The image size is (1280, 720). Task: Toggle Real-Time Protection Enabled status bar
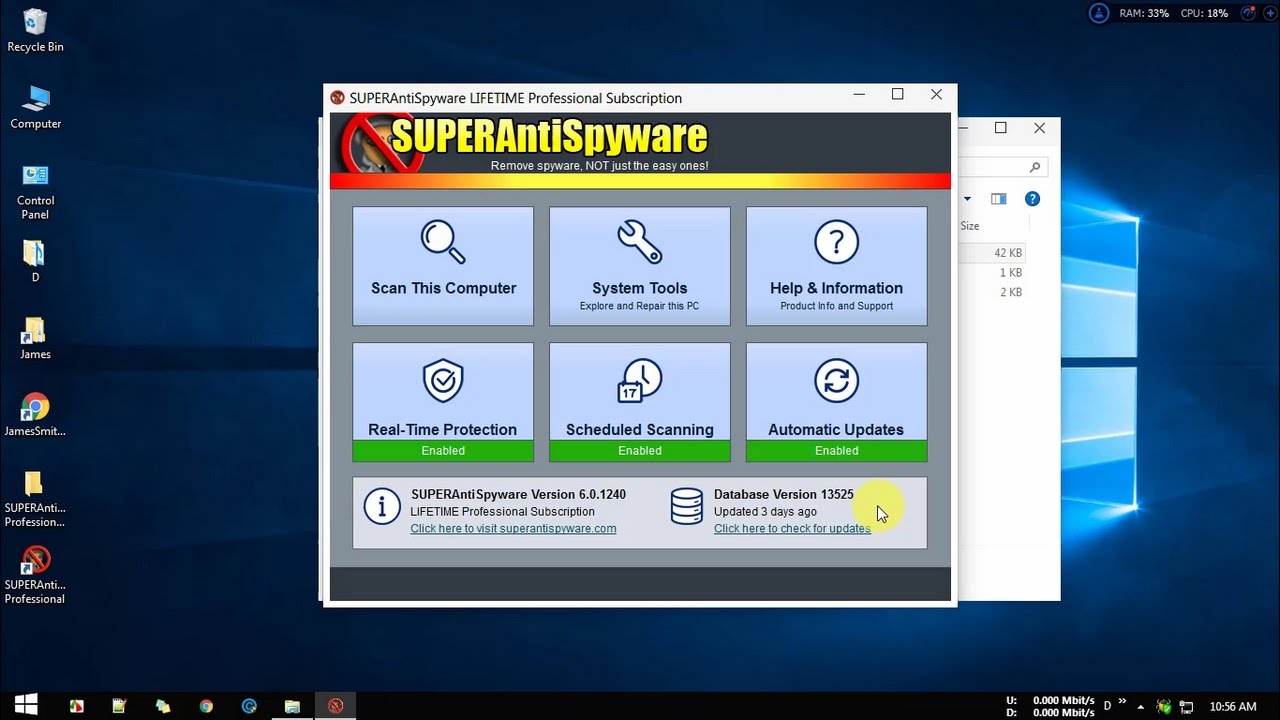pyautogui.click(x=443, y=451)
